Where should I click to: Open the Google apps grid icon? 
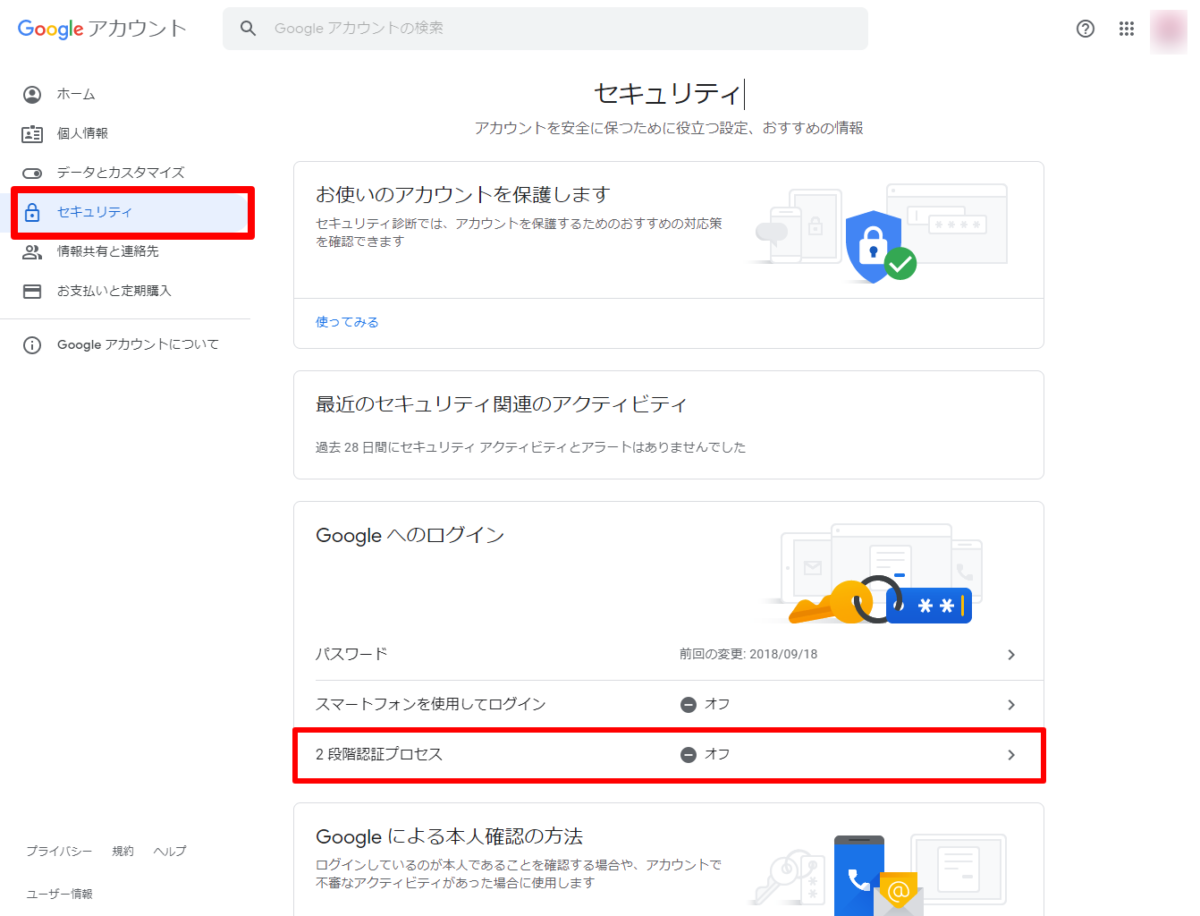pyautogui.click(x=1127, y=29)
